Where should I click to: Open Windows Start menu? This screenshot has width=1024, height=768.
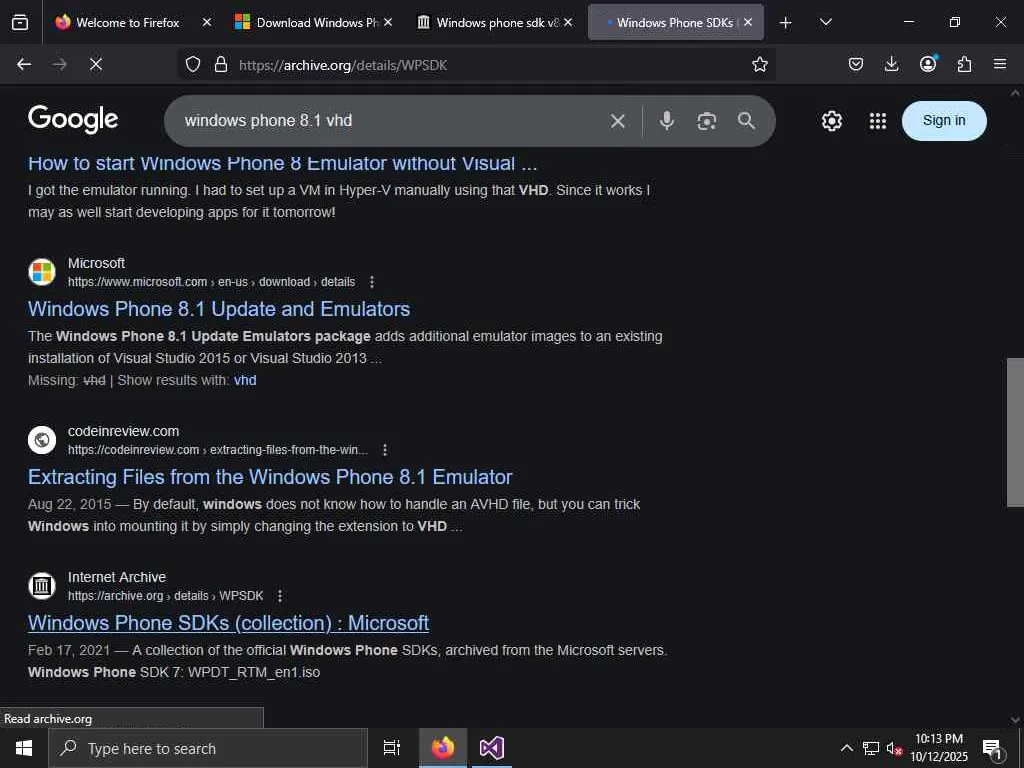24,748
